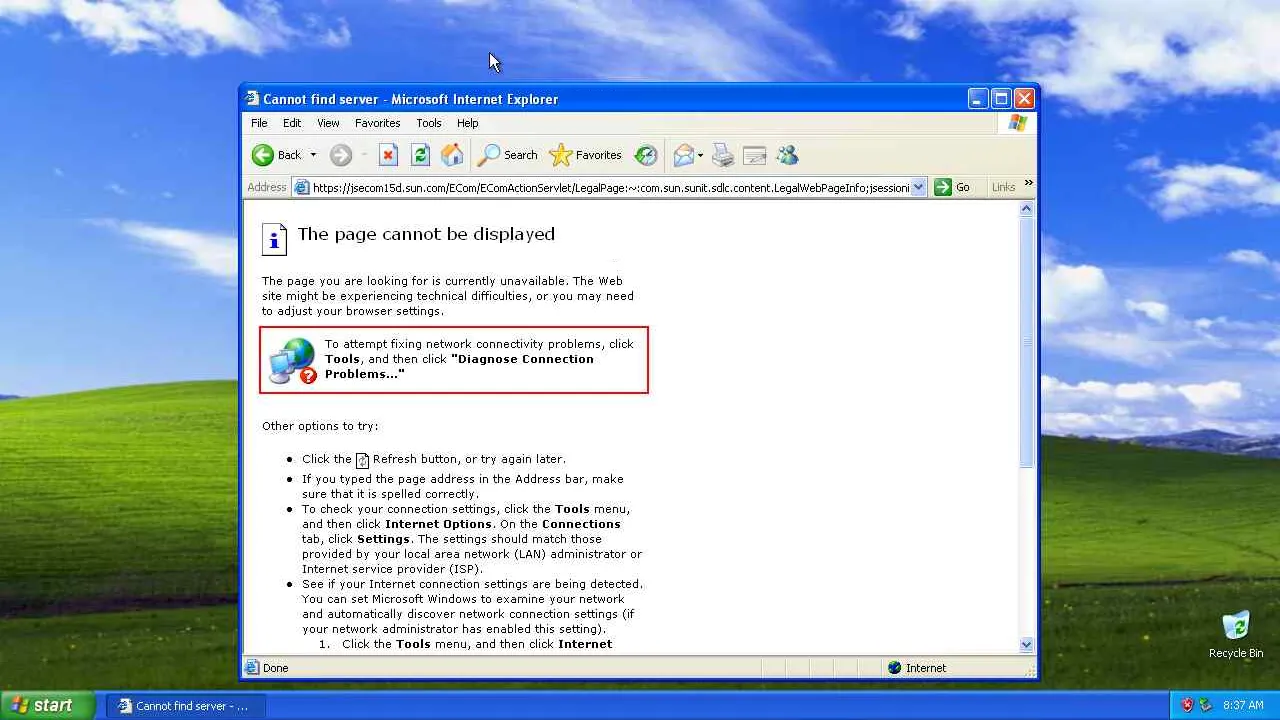Refresh the page using the toolbar Refresh icon
This screenshot has height=720, width=1280.
(x=420, y=155)
